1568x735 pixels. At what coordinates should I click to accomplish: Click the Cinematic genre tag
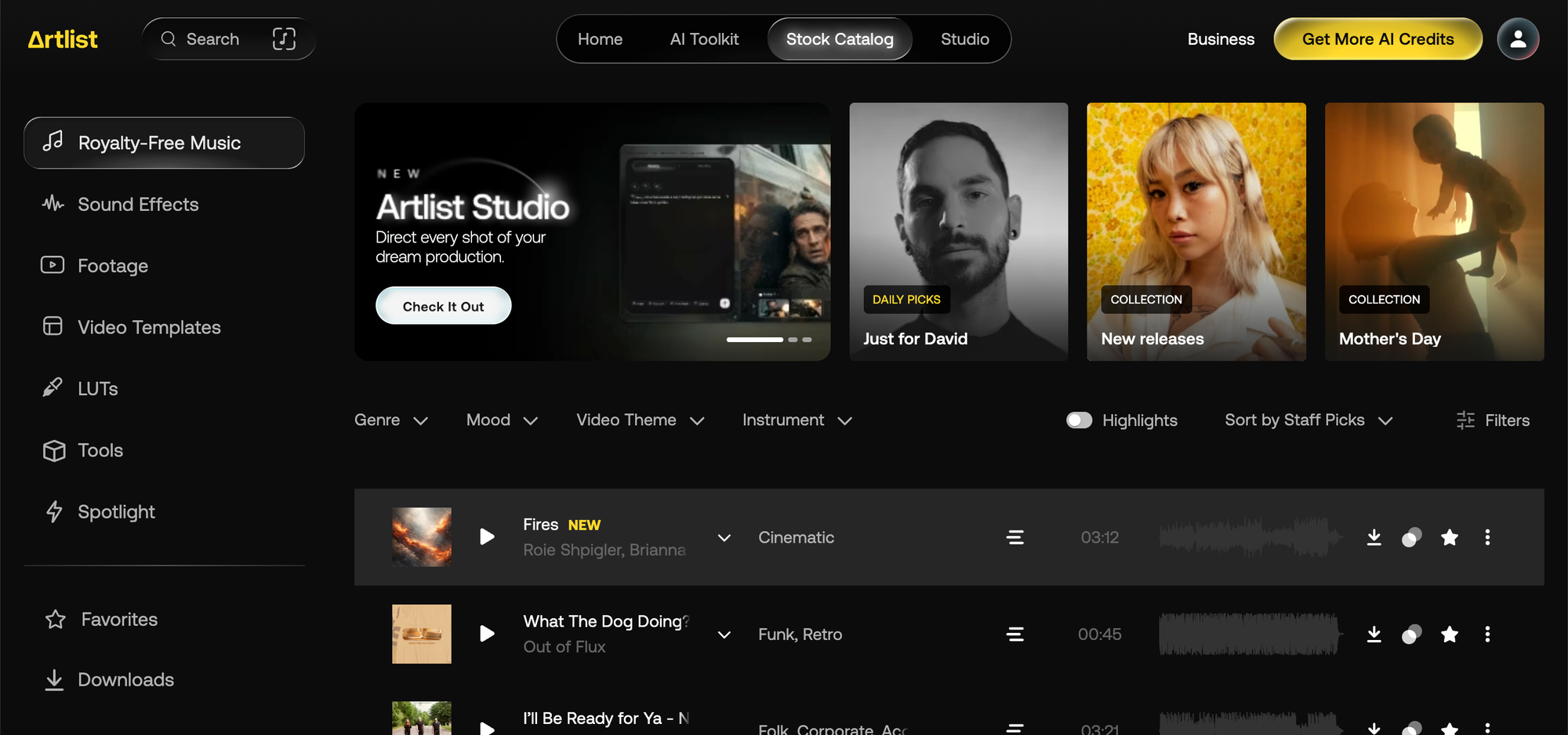796,537
